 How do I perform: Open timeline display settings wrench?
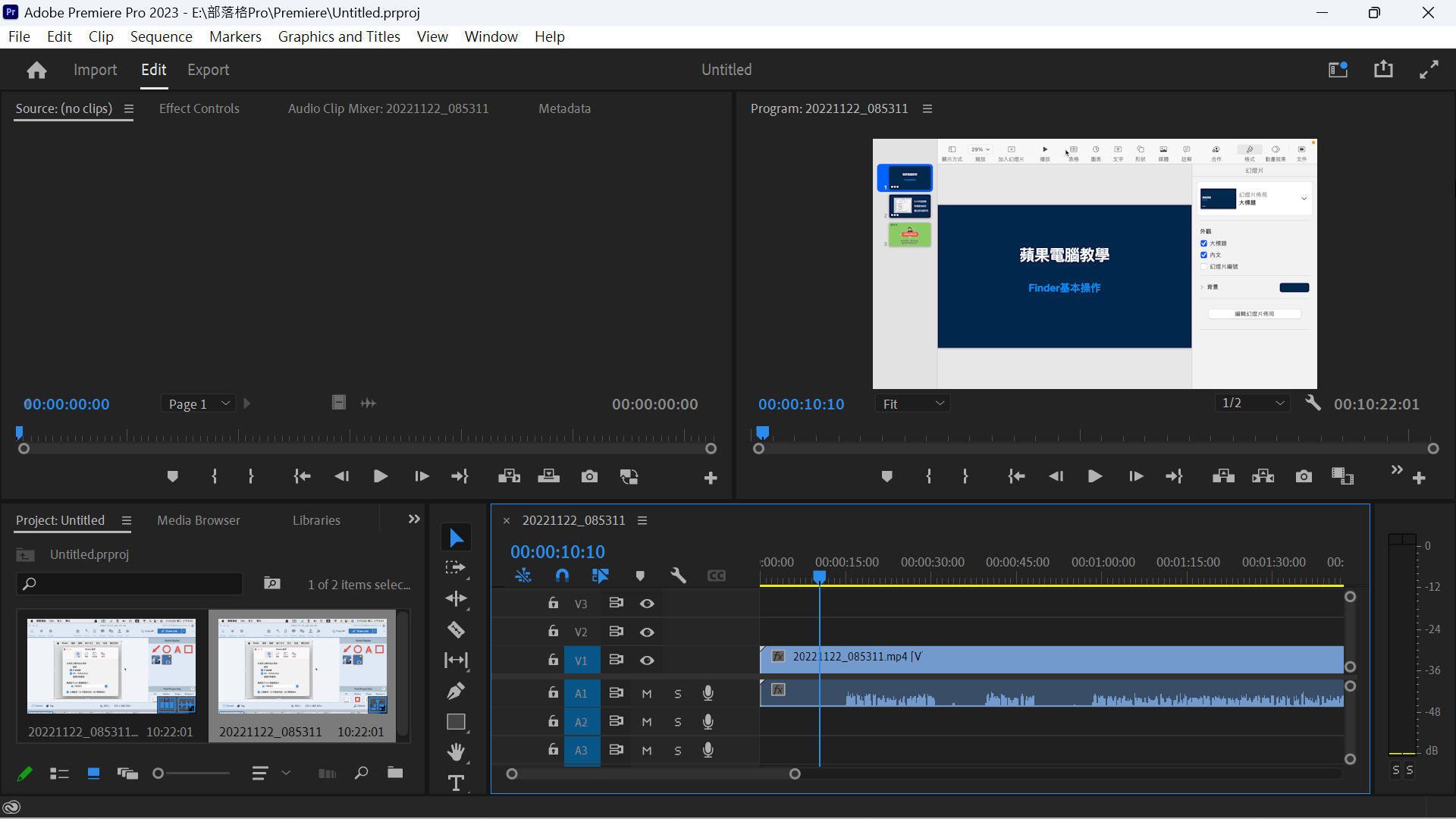pyautogui.click(x=678, y=576)
